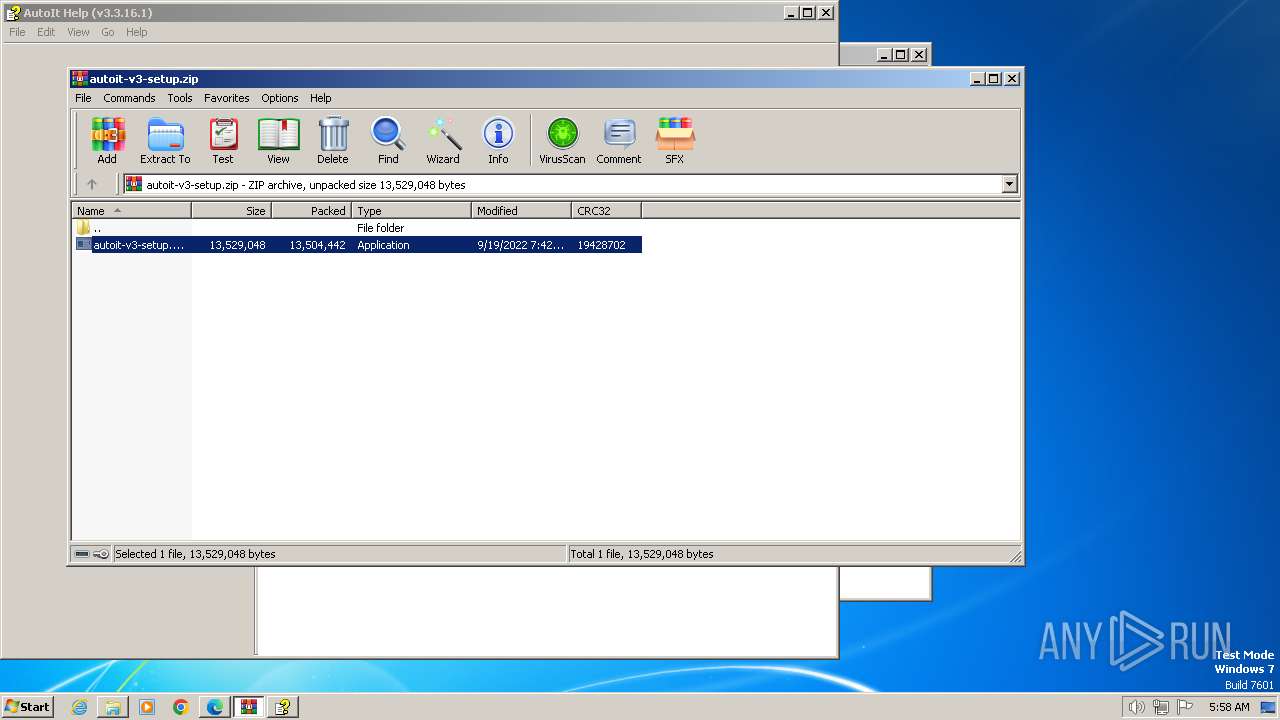
Task: Open the file explorer taskbar icon
Action: [x=113, y=707]
